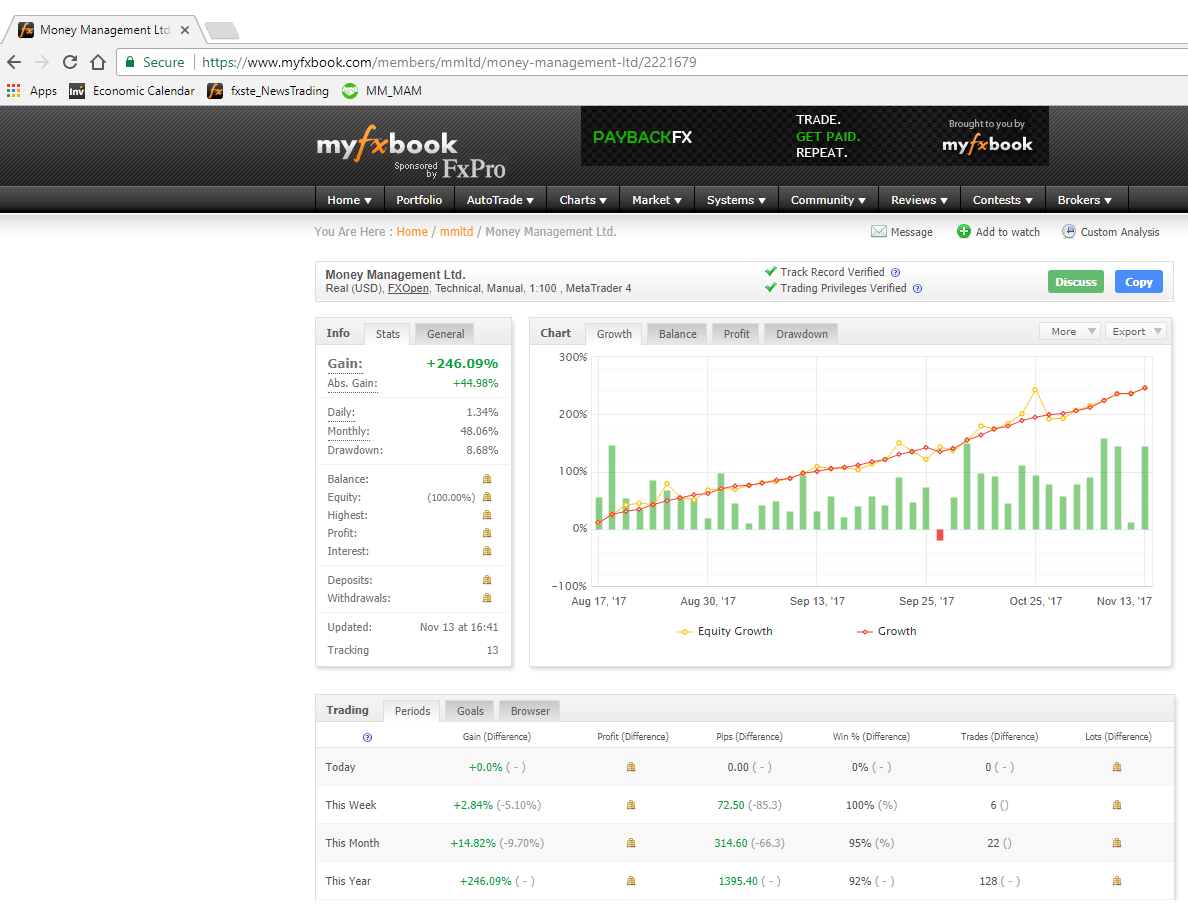Click the help icon in Periods table header
This screenshot has width=1188, height=904.
pyautogui.click(x=367, y=737)
